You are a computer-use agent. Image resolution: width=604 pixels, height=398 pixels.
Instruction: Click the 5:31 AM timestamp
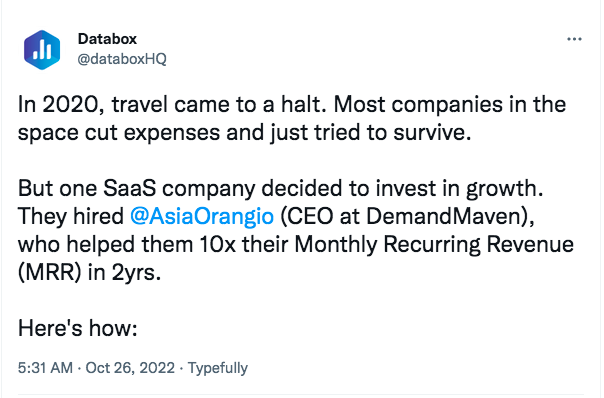point(45,368)
